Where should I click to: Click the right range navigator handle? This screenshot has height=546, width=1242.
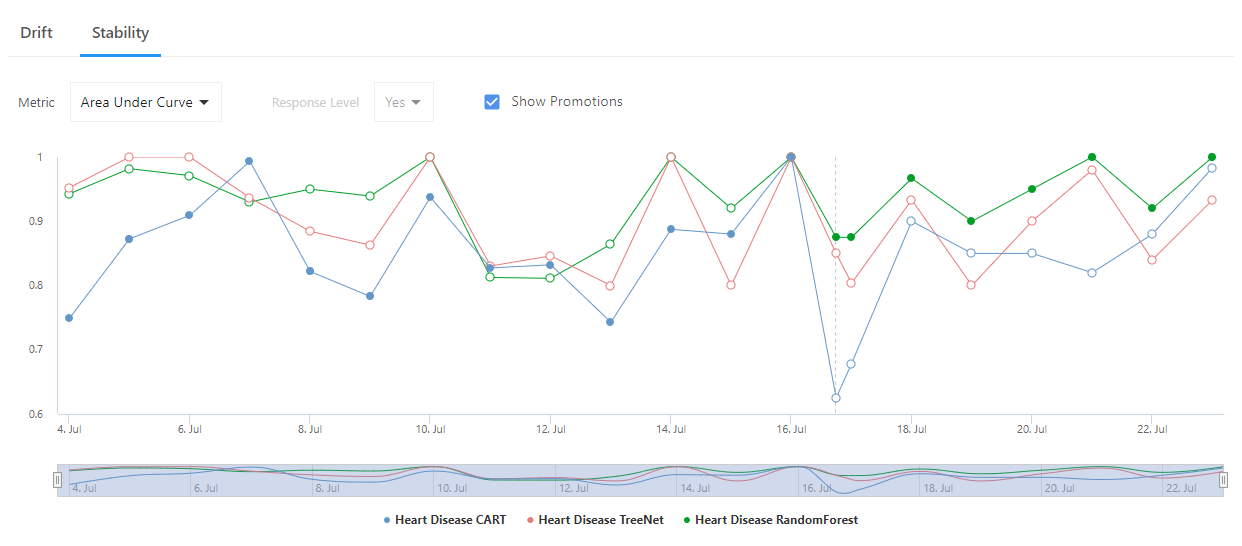(x=1223, y=481)
